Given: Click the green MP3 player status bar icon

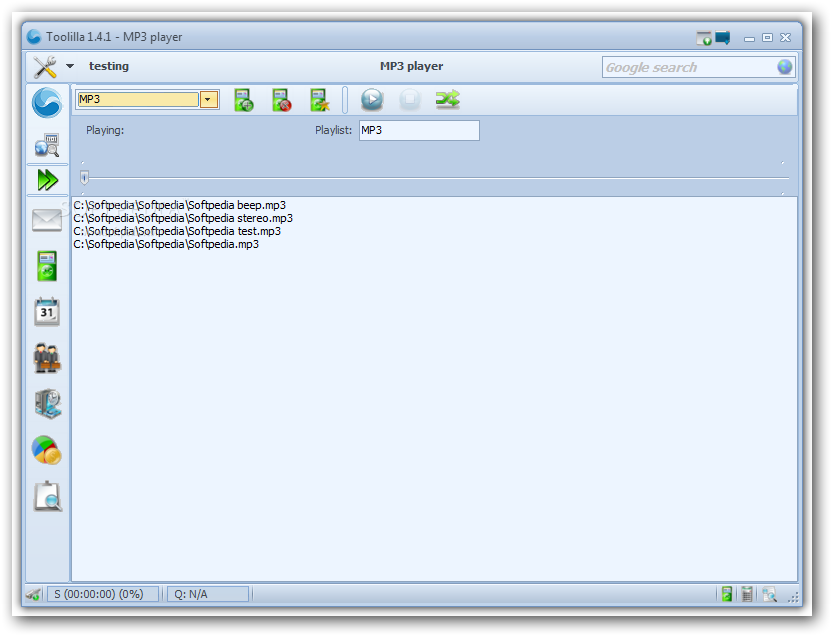Looking at the screenshot, I should 727,594.
